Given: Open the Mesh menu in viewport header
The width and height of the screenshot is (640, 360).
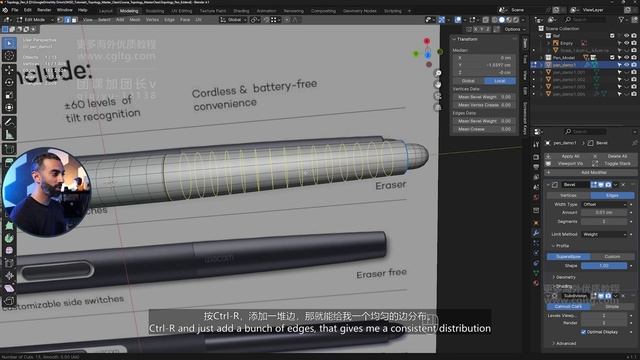Looking at the screenshot, I should [135, 20].
